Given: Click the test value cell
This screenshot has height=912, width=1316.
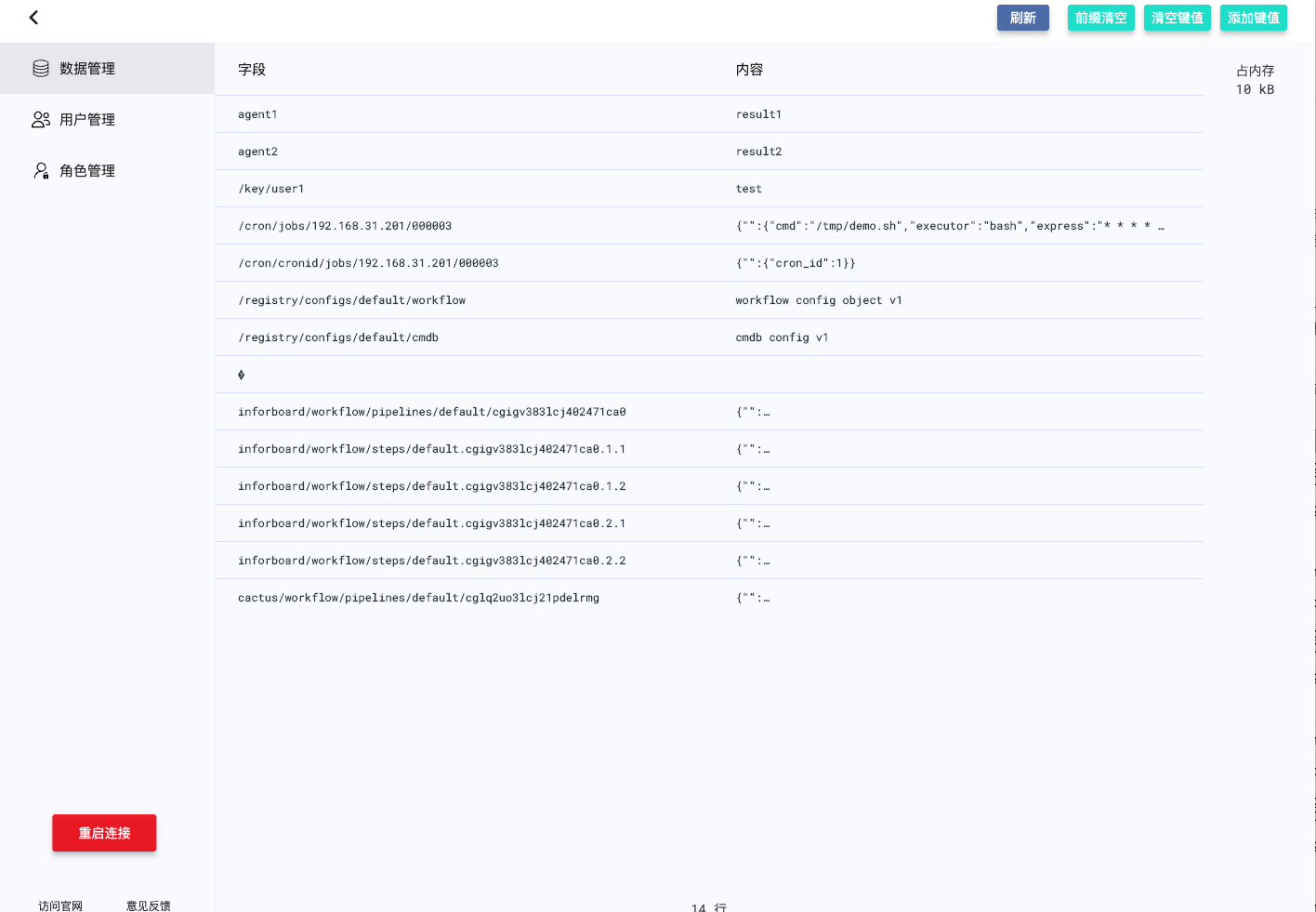Looking at the screenshot, I should tap(749, 189).
